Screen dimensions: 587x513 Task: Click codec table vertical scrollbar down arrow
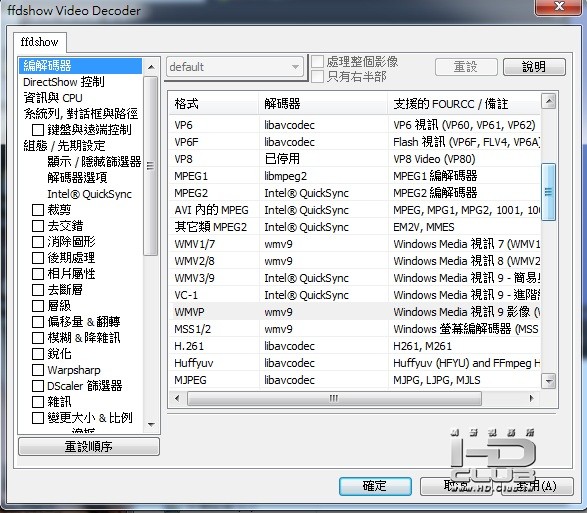tap(549, 381)
